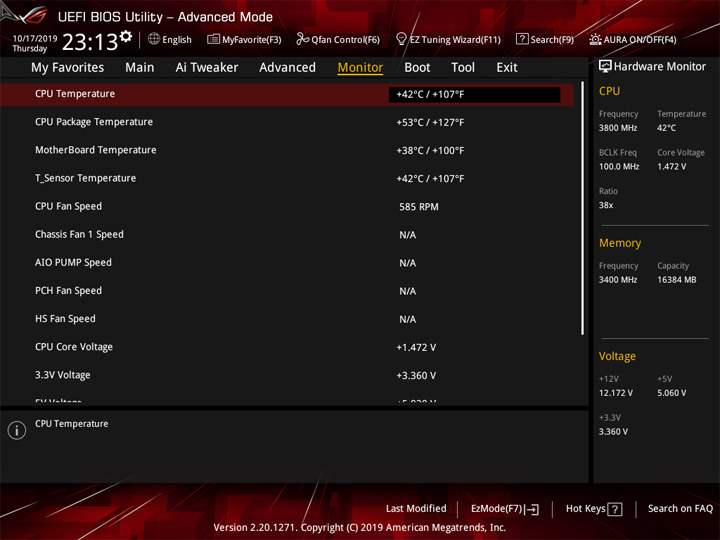Select Chassis Fan 1 Speed row
Viewport: 720px width, 540px height.
point(287,235)
